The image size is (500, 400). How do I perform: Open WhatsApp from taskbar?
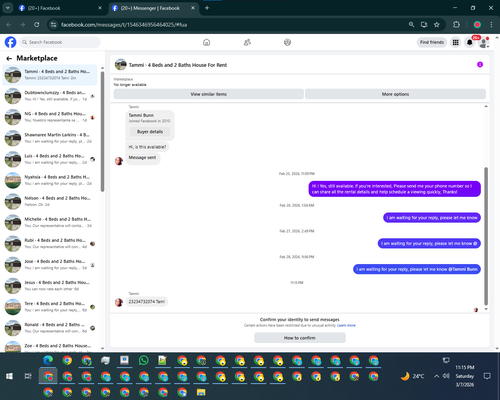144,360
